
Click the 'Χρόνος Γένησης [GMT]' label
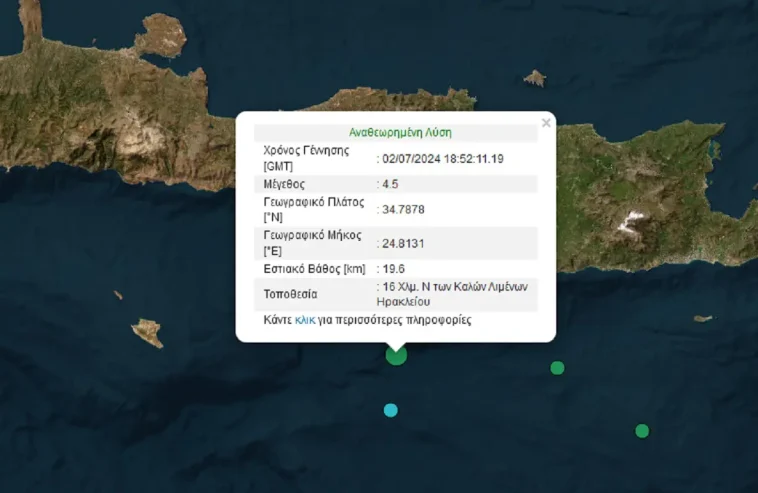306,157
